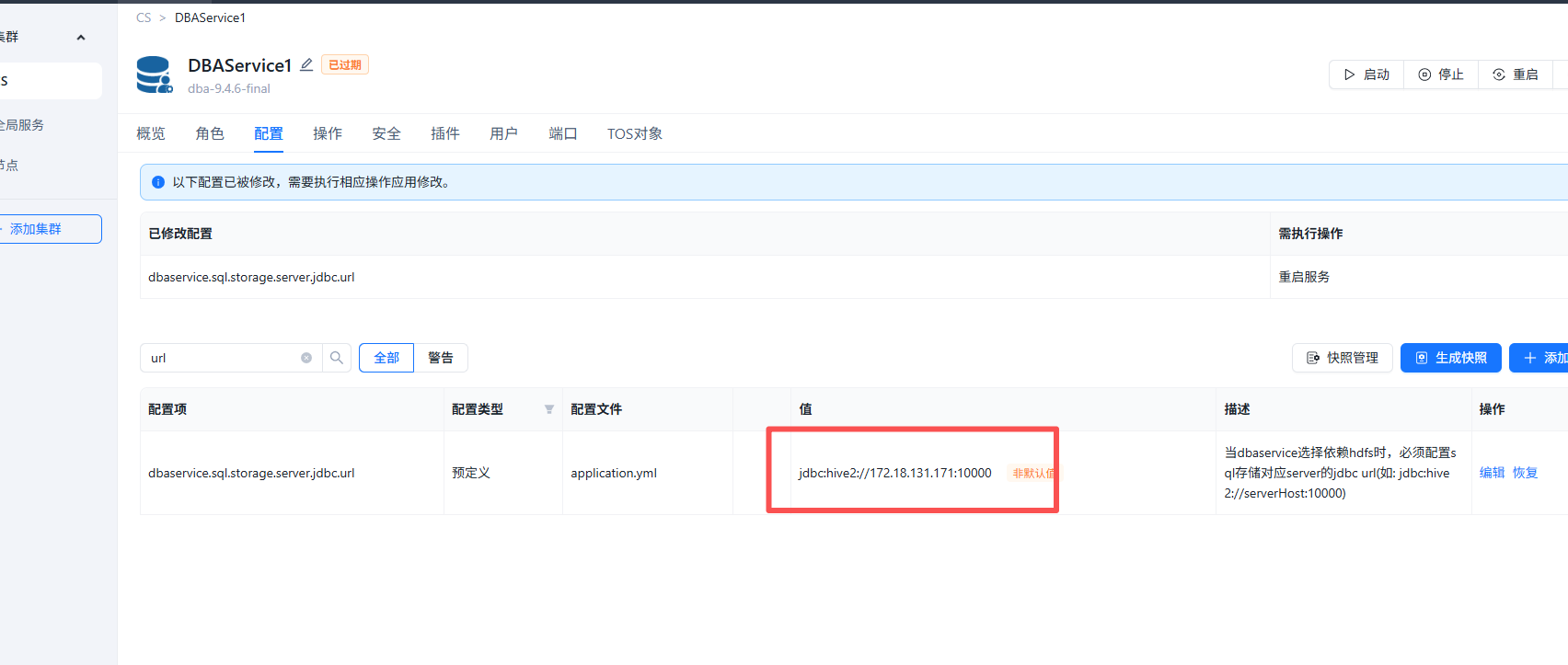Click the filter funnel icon in 配置类型 column
This screenshot has height=665, width=1568.
(549, 409)
